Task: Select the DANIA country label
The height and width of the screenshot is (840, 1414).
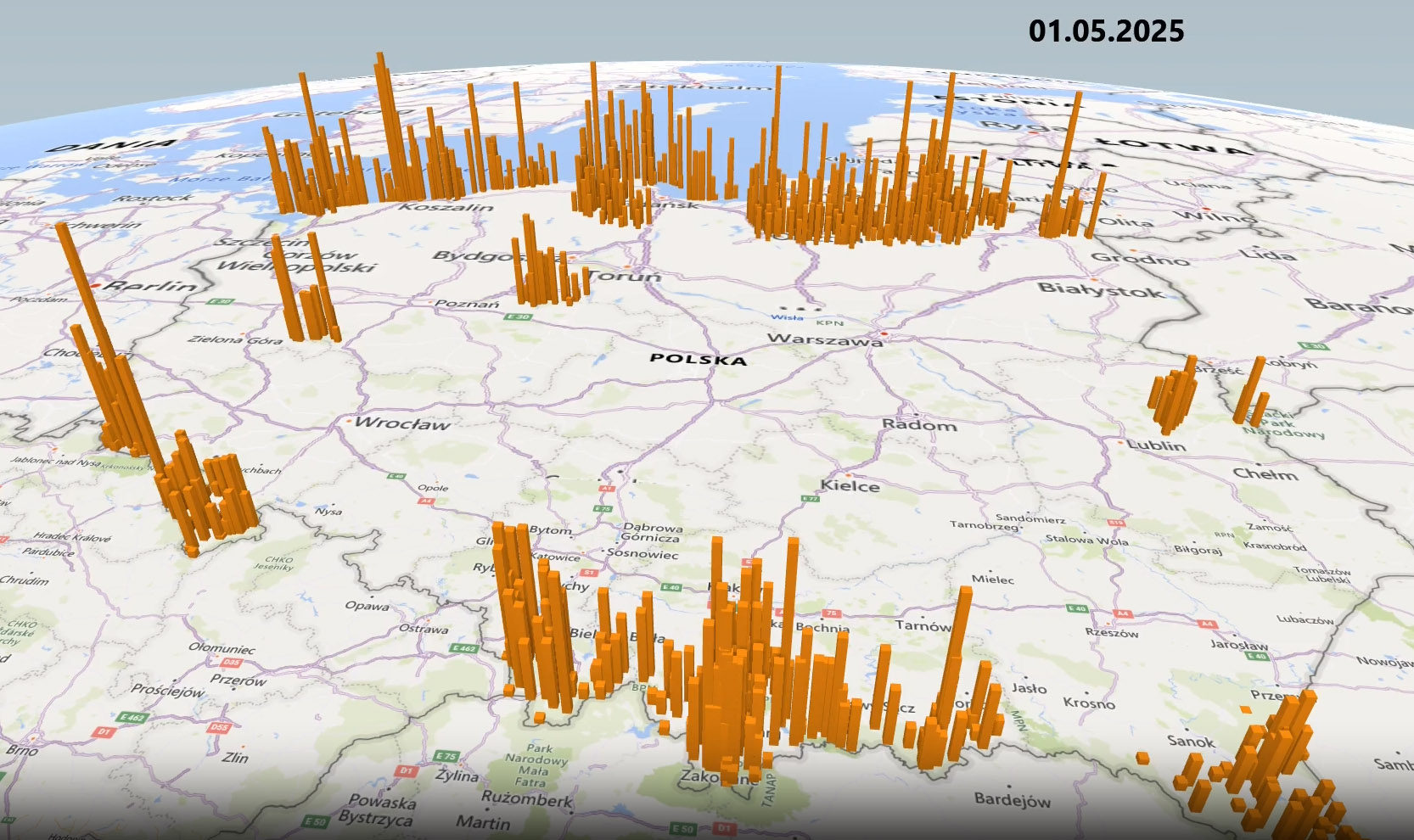Action: (113, 145)
